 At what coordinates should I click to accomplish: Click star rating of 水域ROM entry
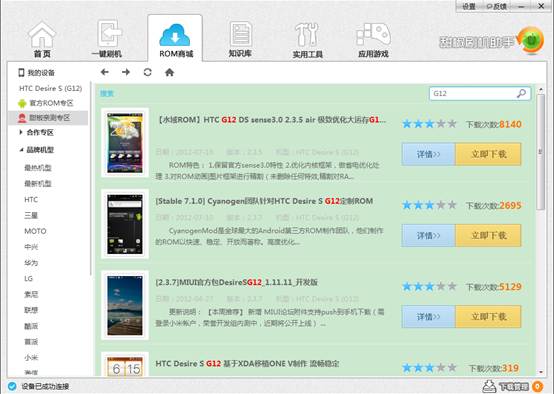tap(429, 124)
